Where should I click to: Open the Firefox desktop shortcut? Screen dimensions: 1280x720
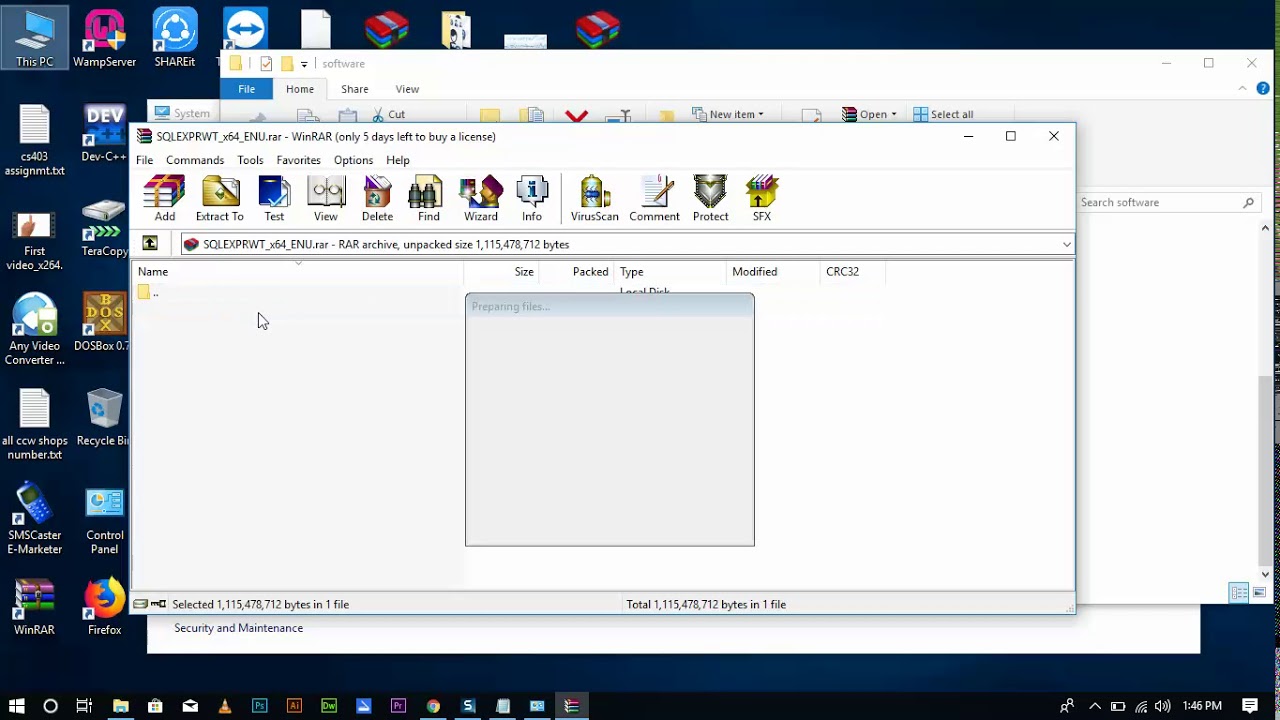tap(104, 606)
